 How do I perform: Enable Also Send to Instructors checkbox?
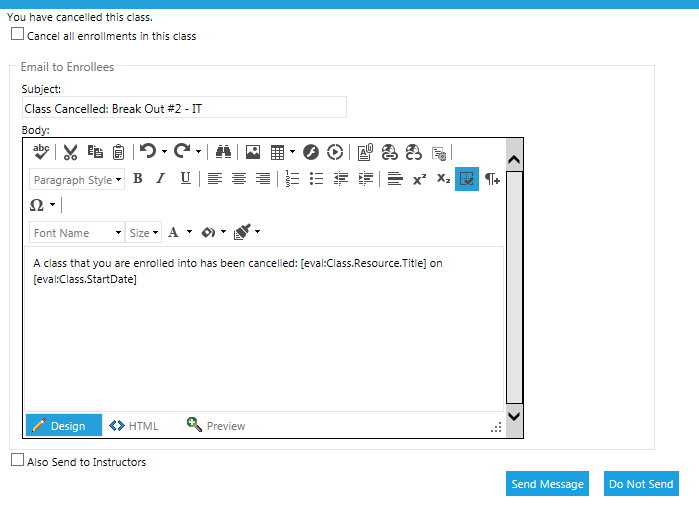click(18, 460)
